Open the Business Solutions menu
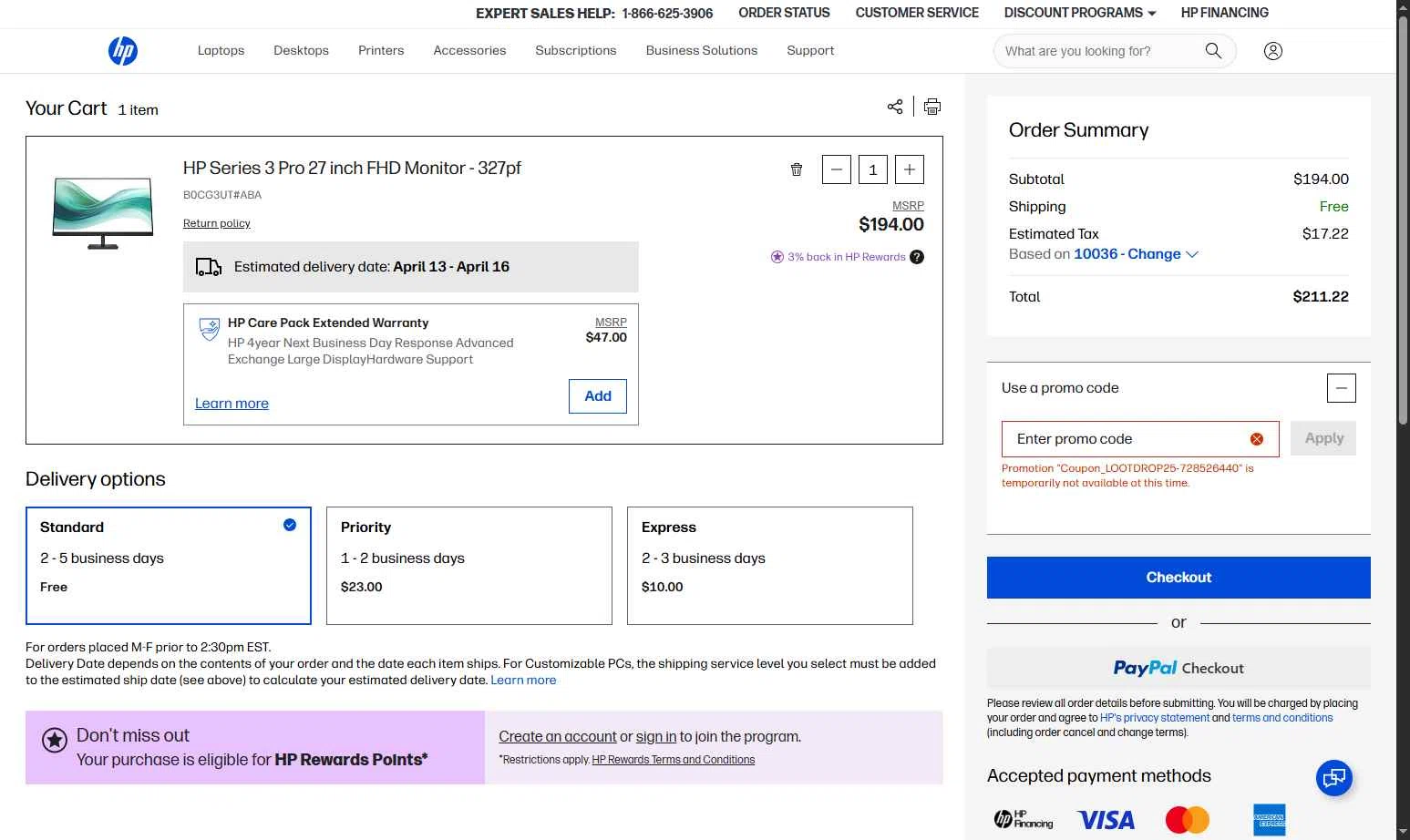Viewport: 1410px width, 840px height. point(702,51)
